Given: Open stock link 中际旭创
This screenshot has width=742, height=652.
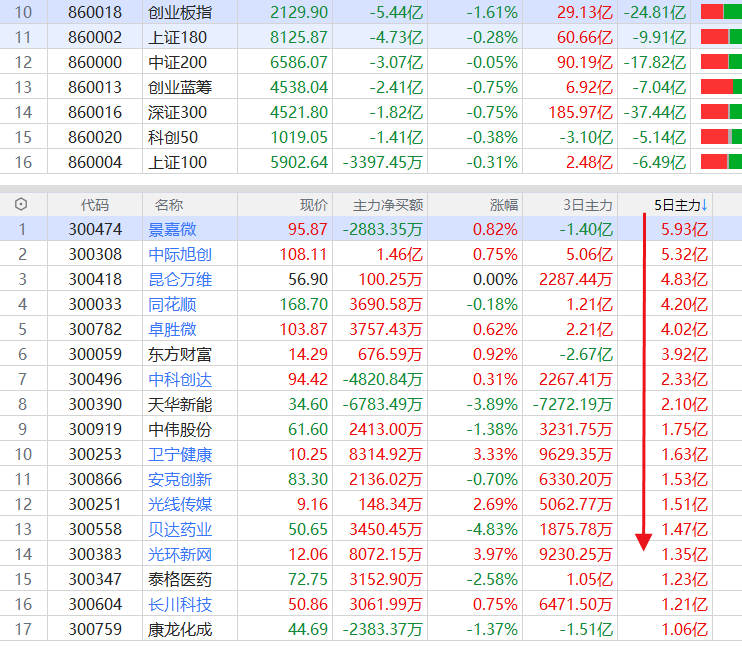Looking at the screenshot, I should (180, 255).
